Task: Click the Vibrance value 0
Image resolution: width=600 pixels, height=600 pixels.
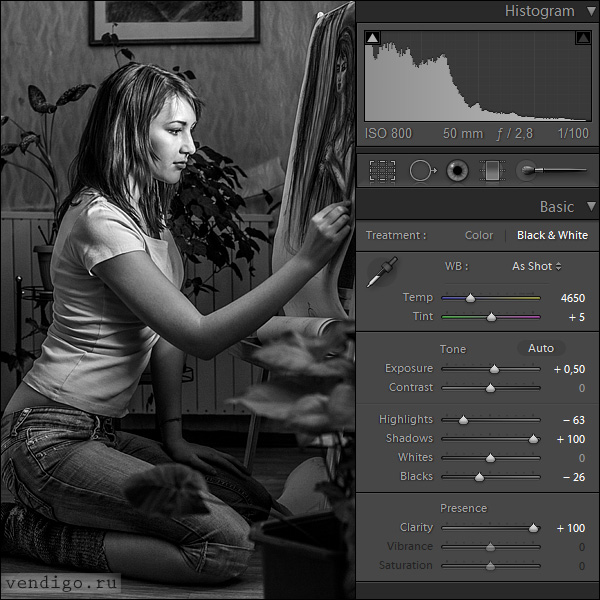Action: (x=582, y=547)
